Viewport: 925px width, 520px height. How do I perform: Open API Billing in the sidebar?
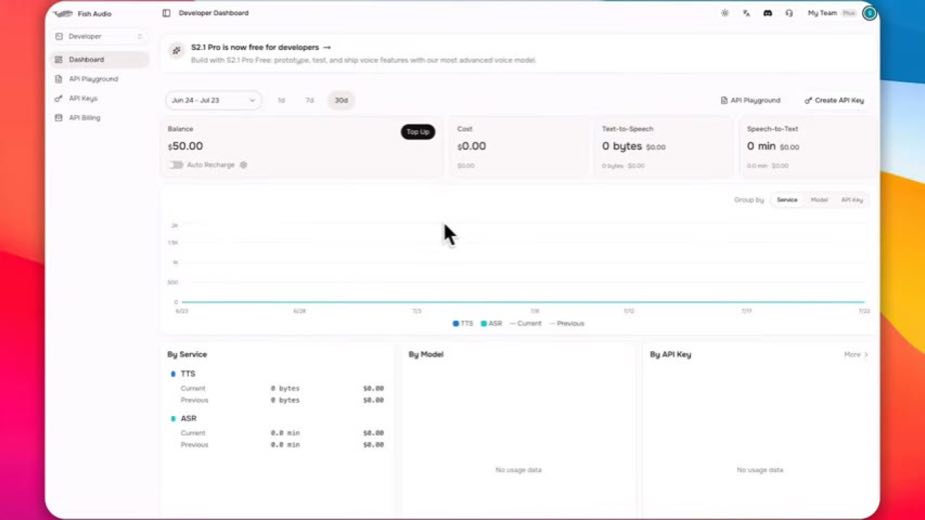[x=99, y=118]
